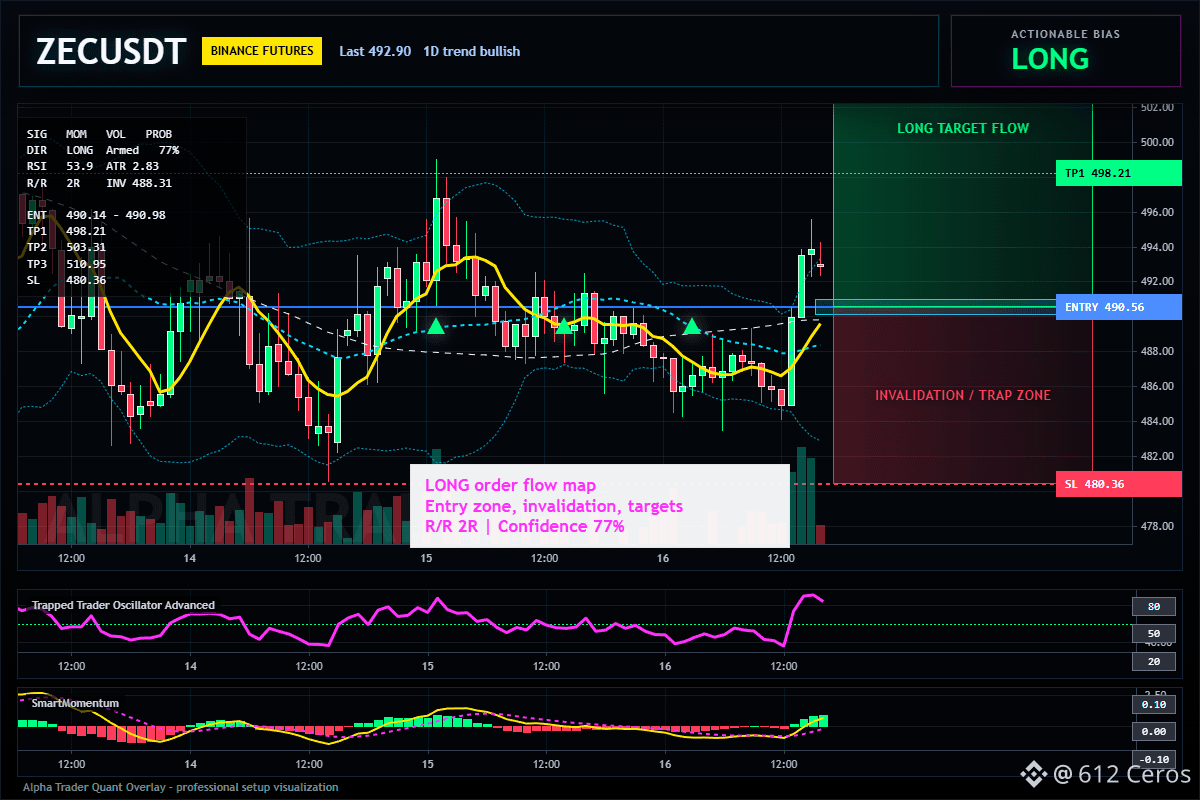Click the Last 492.90 price readout
This screenshot has height=800, width=1200.
click(x=375, y=51)
